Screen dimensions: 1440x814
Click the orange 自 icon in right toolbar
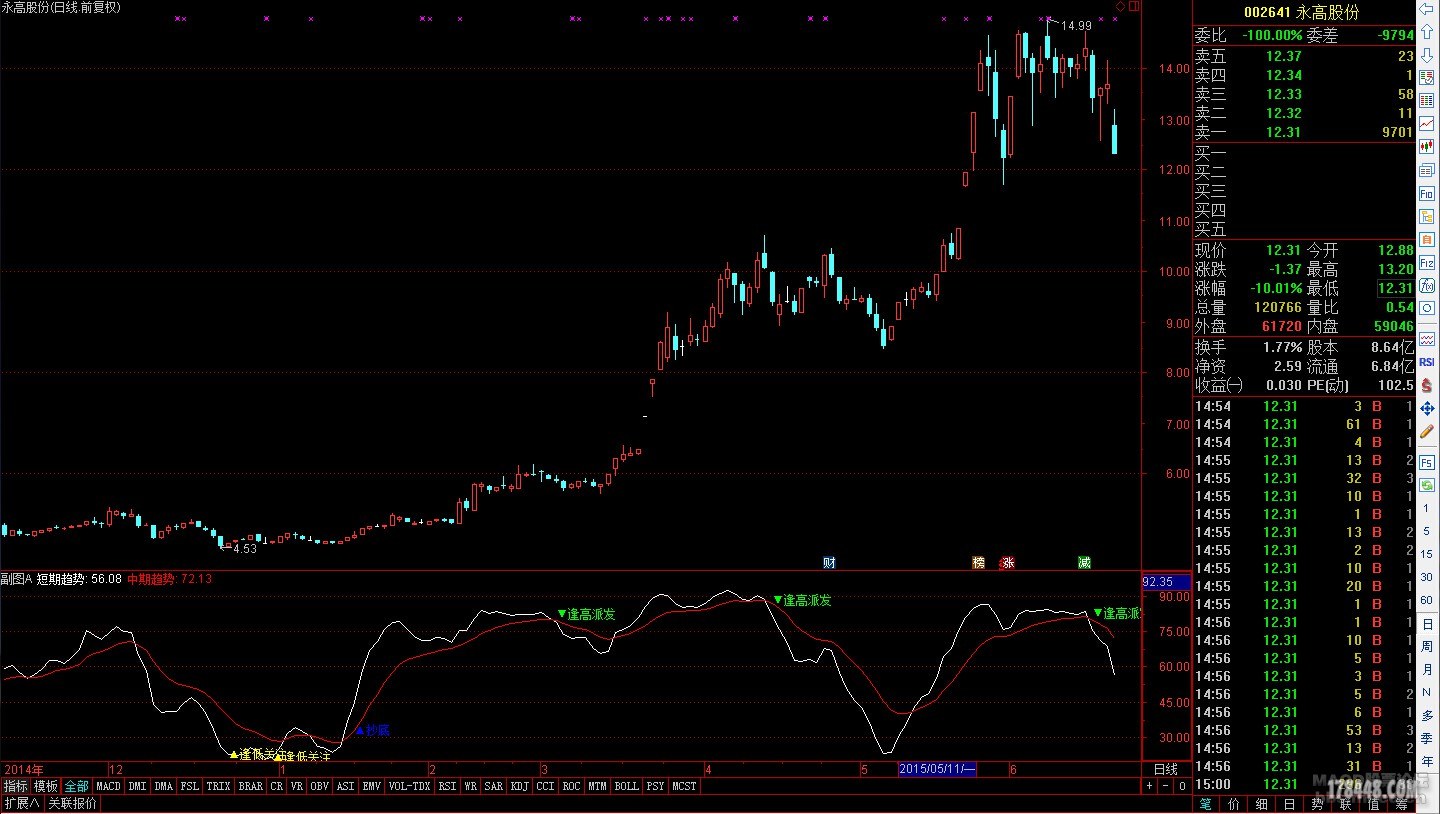[x=1427, y=239]
